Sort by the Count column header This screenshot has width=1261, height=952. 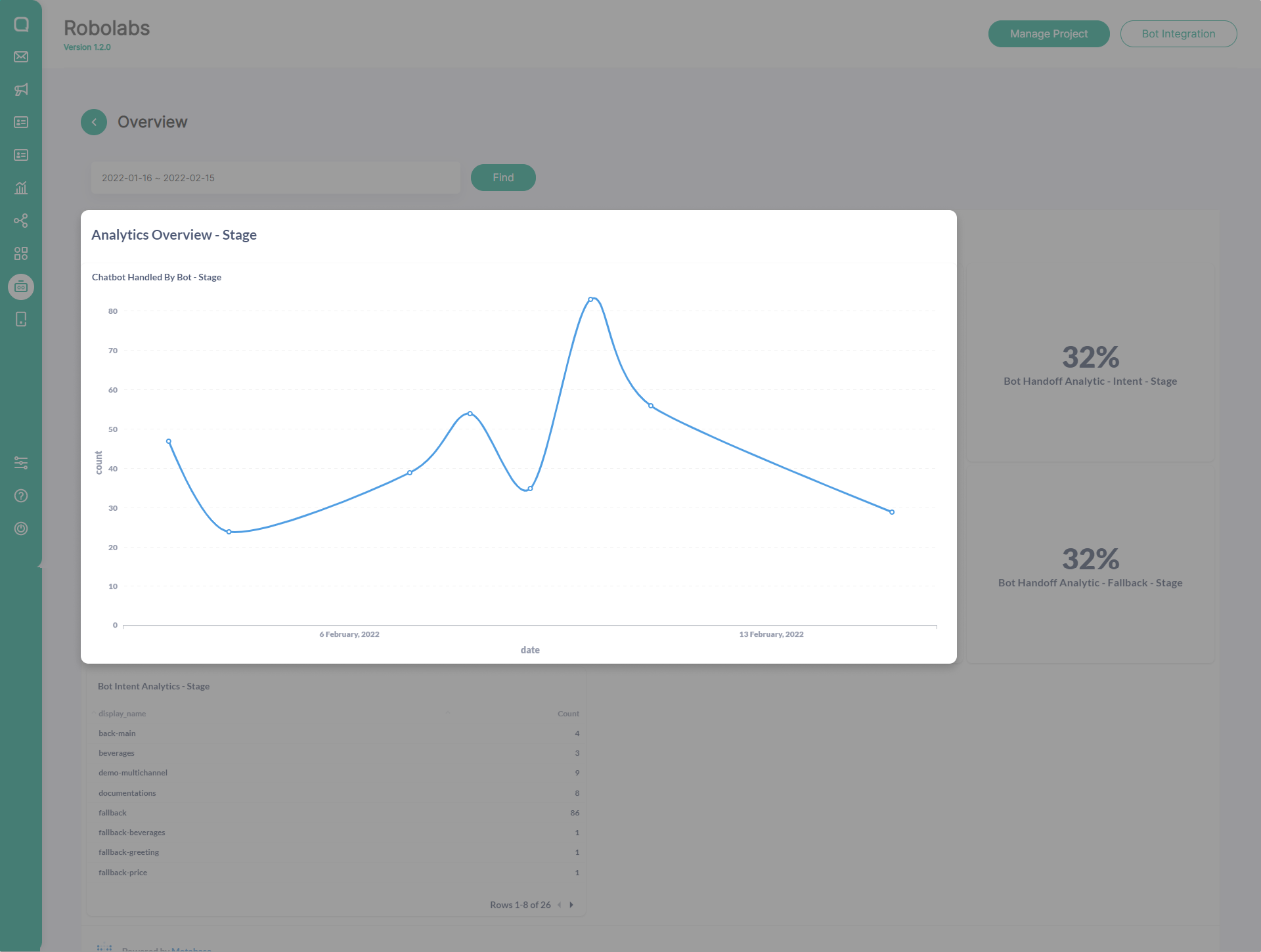pos(568,714)
